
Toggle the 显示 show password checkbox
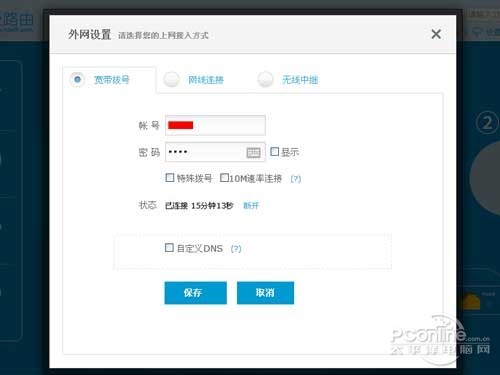coord(274,152)
